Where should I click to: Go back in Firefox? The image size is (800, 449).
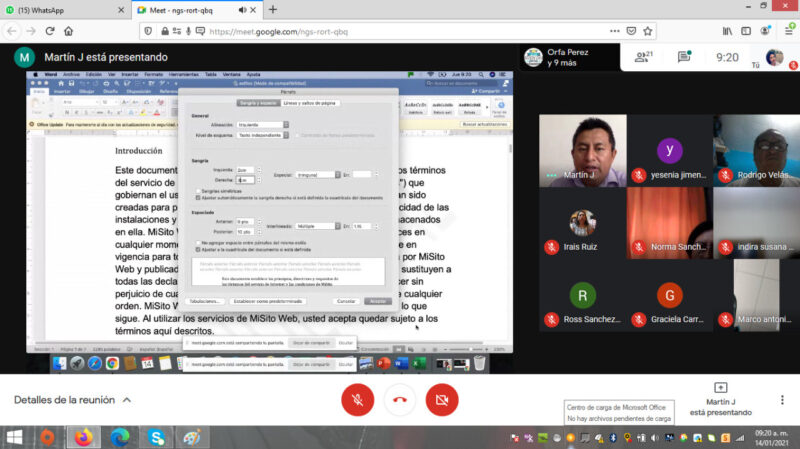[x=12, y=31]
